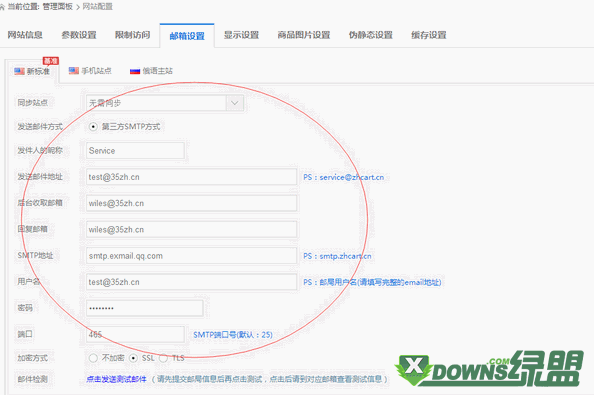The height and width of the screenshot is (395, 594).
Task: Select 第三方SMTP方式 radio button
Action: (x=93, y=126)
